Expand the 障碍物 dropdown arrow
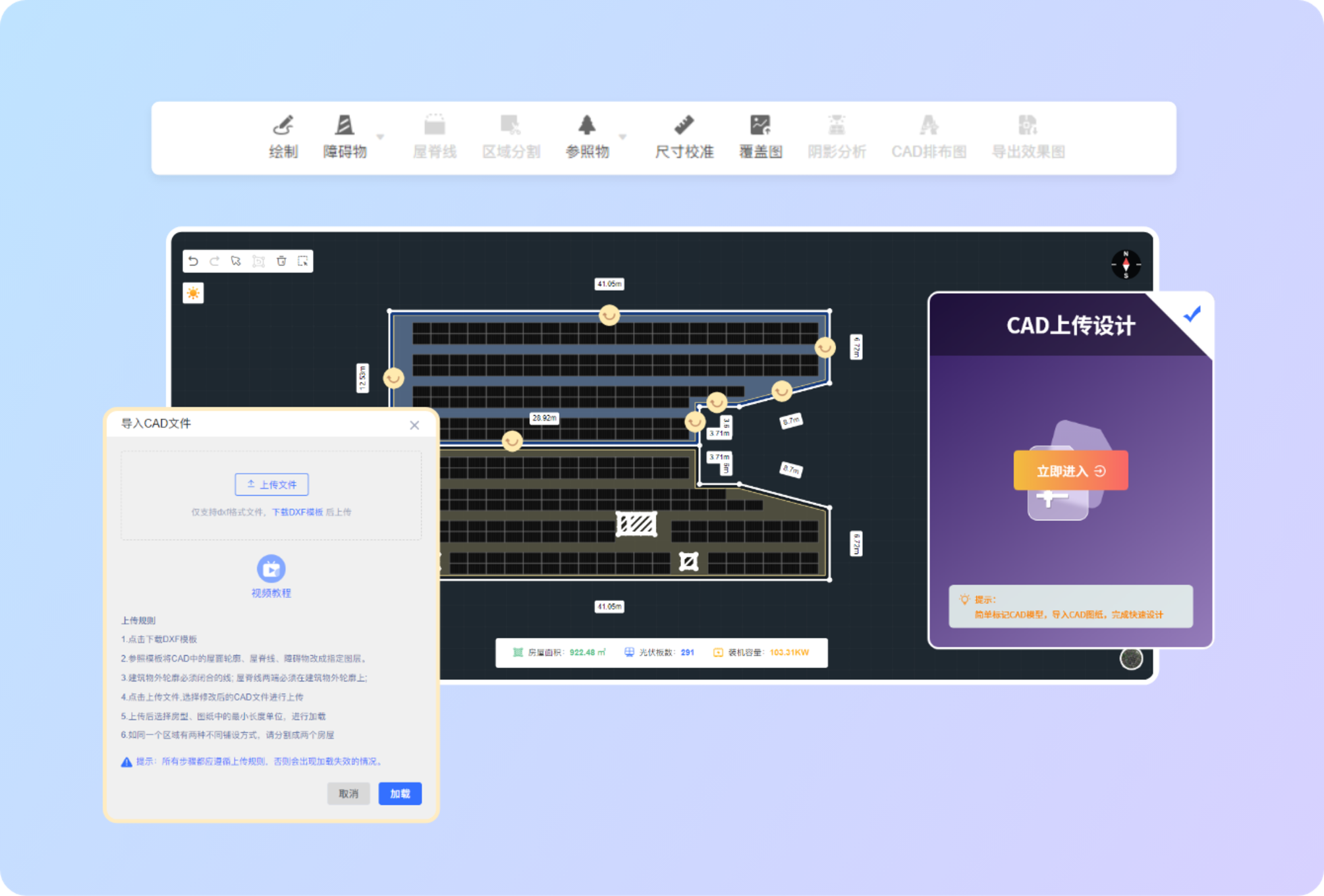Viewport: 1324px width, 896px height. [380, 137]
